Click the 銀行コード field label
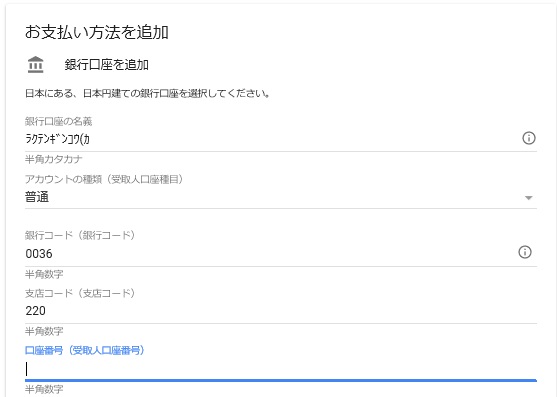 pyautogui.click(x=80, y=235)
